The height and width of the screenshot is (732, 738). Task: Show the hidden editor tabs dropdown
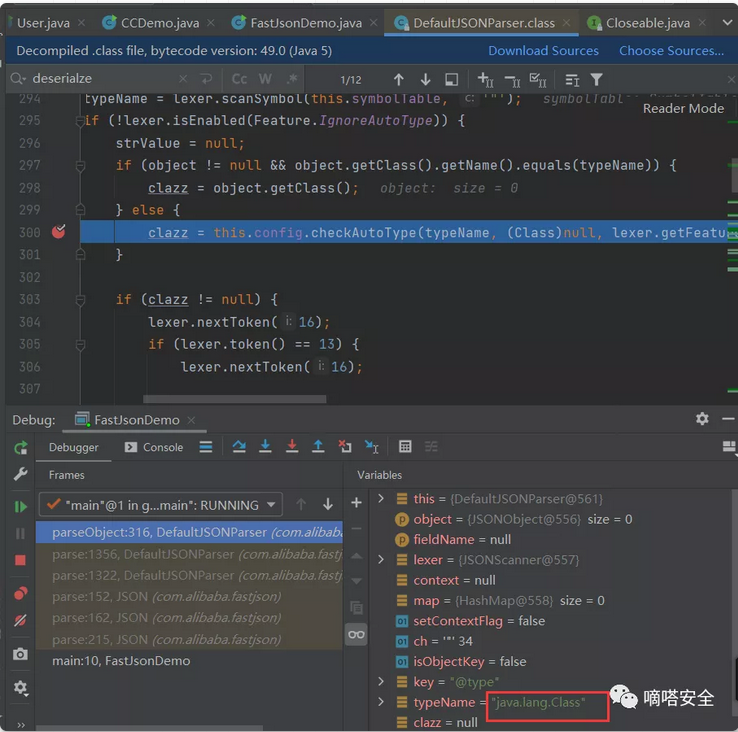pyautogui.click(x=728, y=22)
